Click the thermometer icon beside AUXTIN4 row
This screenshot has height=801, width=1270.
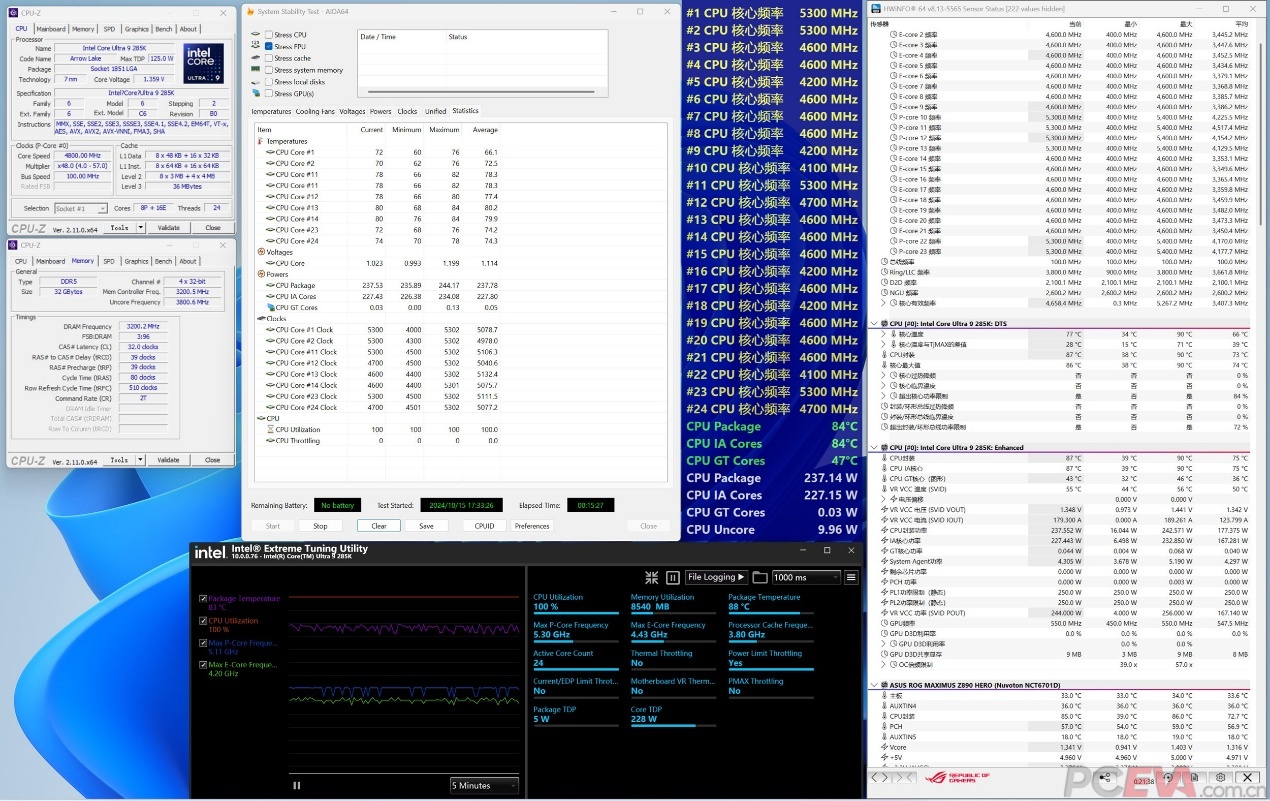click(884, 706)
